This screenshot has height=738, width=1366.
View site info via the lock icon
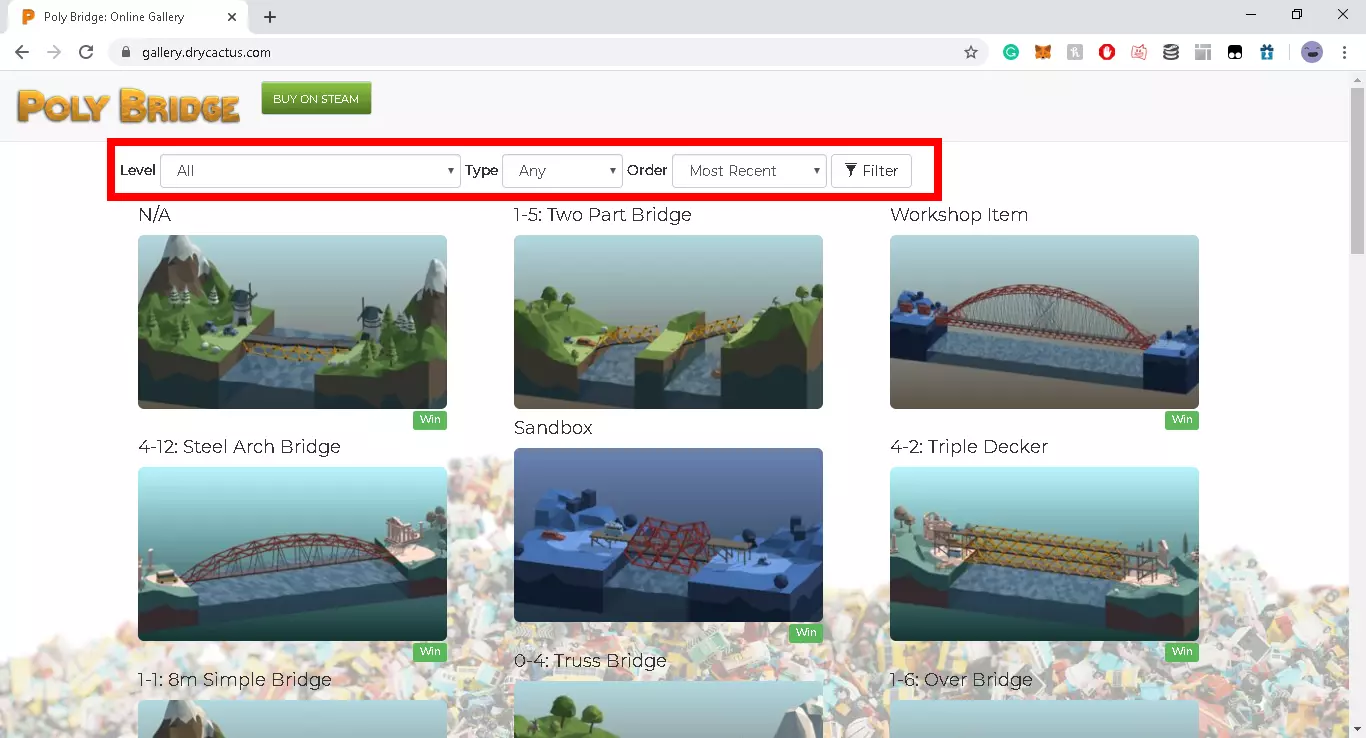[x=126, y=52]
